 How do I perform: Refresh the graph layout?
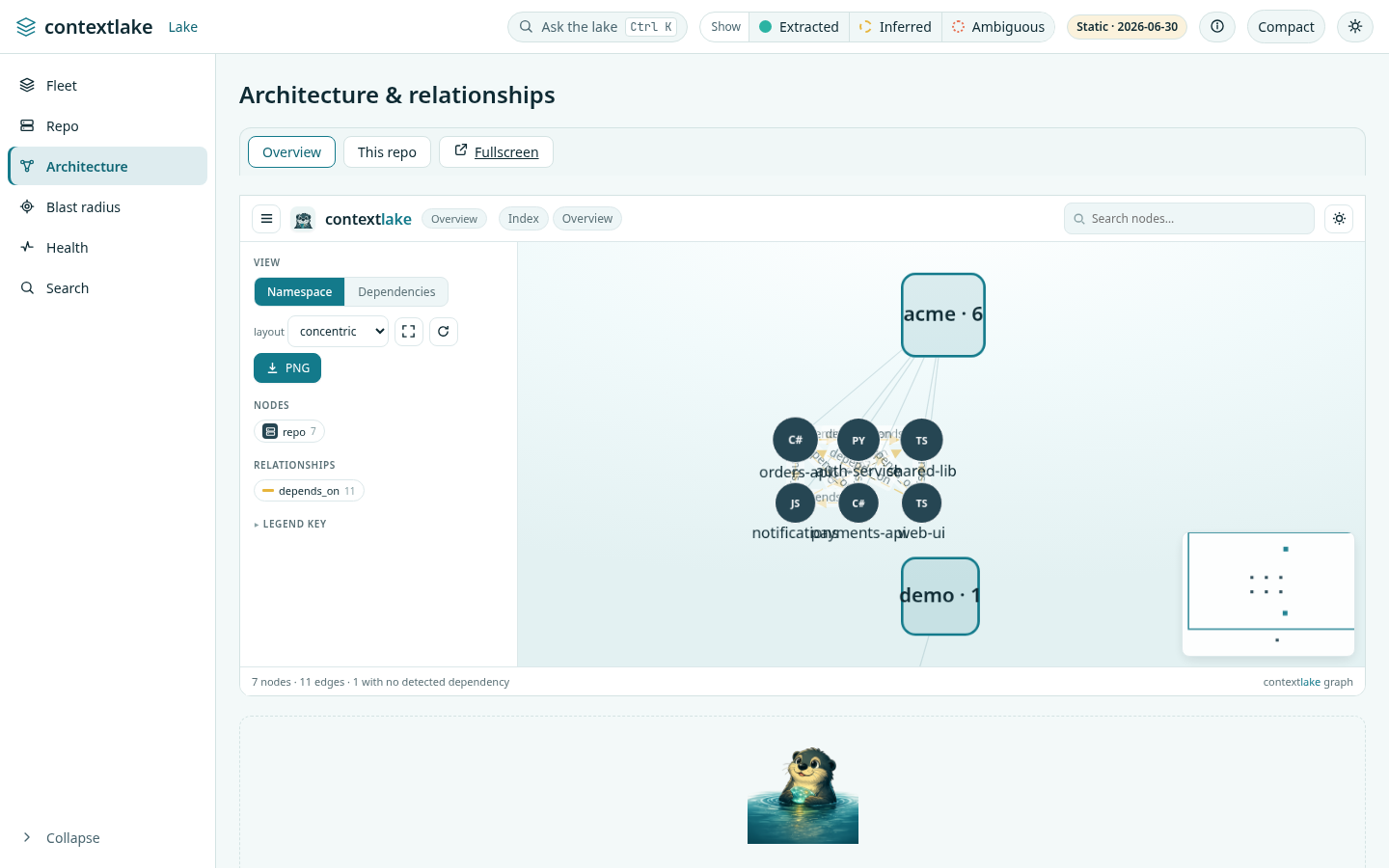(444, 332)
